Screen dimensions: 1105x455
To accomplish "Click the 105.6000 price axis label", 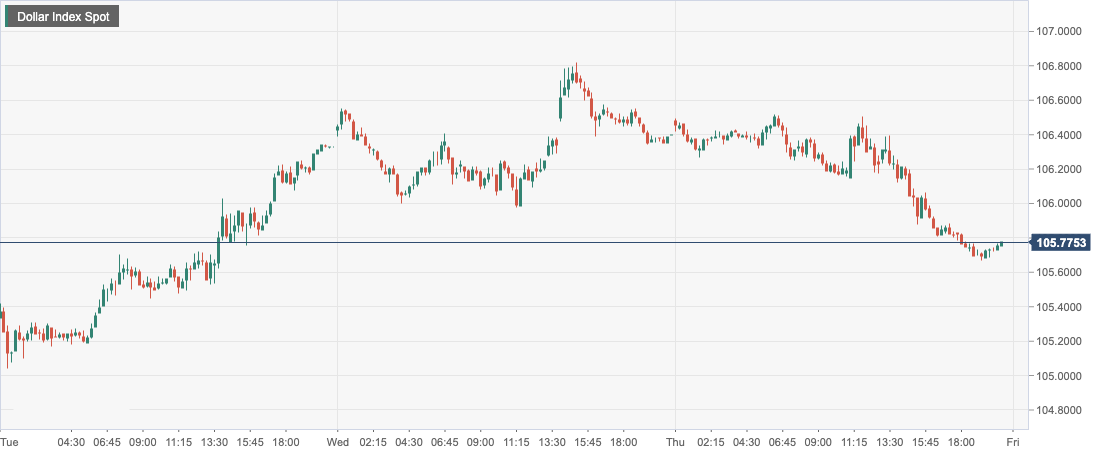I will click(x=1061, y=273).
